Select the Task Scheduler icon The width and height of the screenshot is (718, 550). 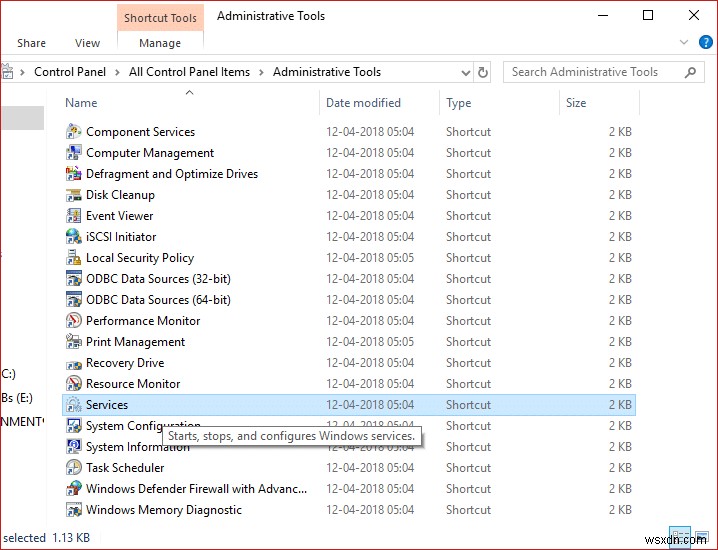[x=73, y=468]
